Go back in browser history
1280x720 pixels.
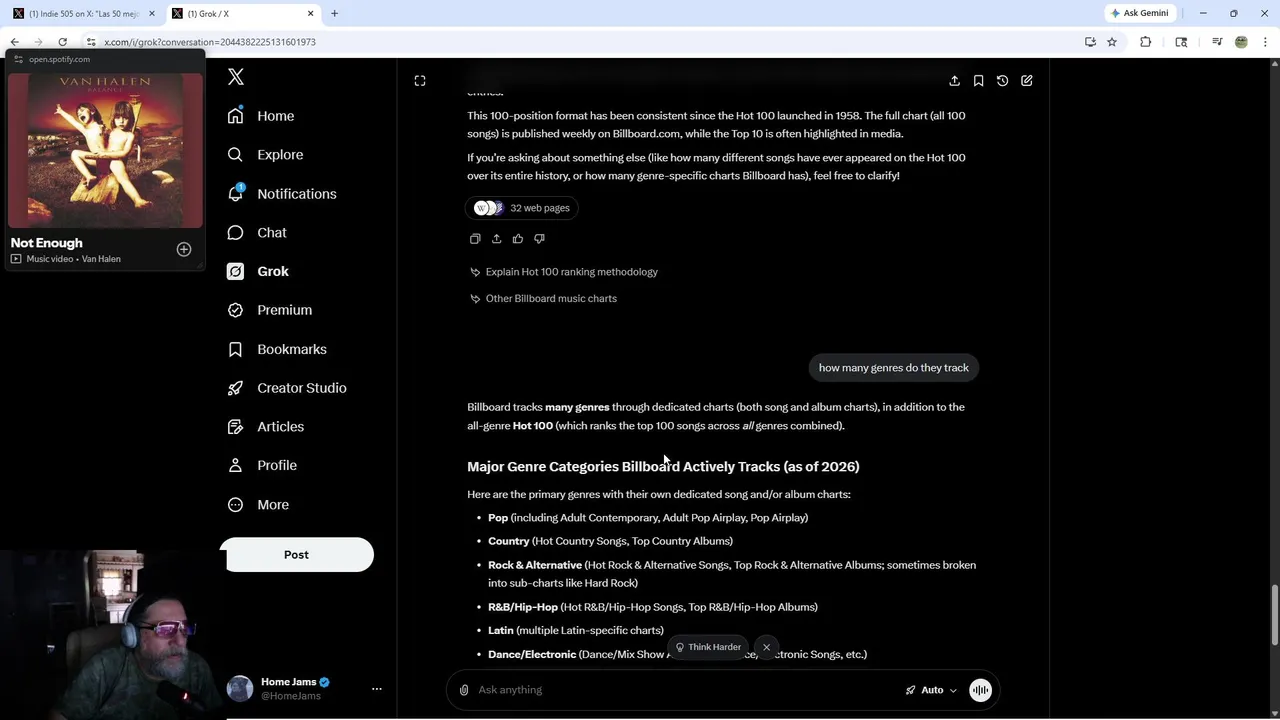15,42
